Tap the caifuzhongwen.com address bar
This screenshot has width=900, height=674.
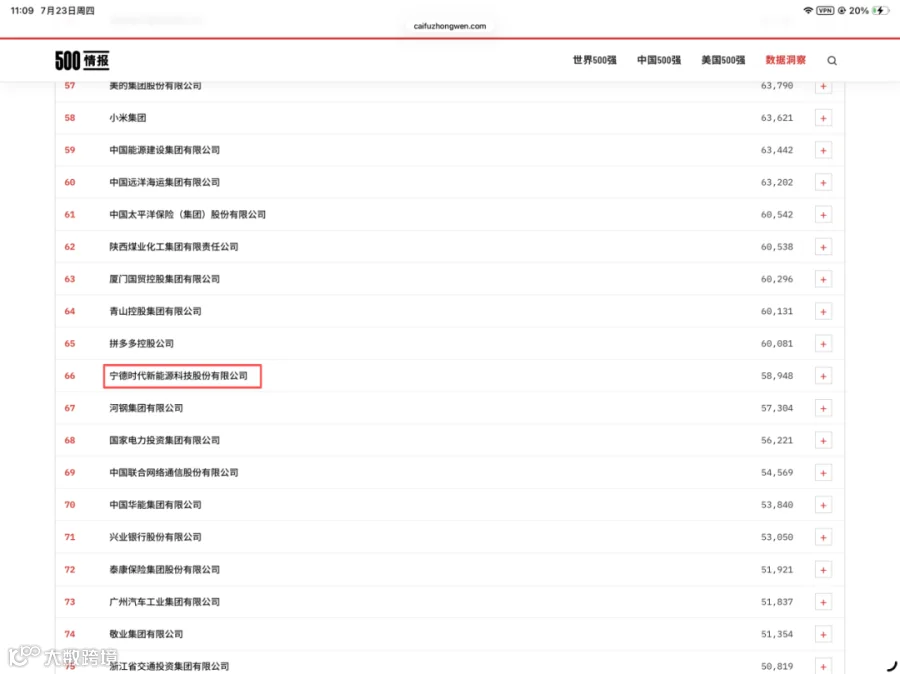click(x=449, y=26)
